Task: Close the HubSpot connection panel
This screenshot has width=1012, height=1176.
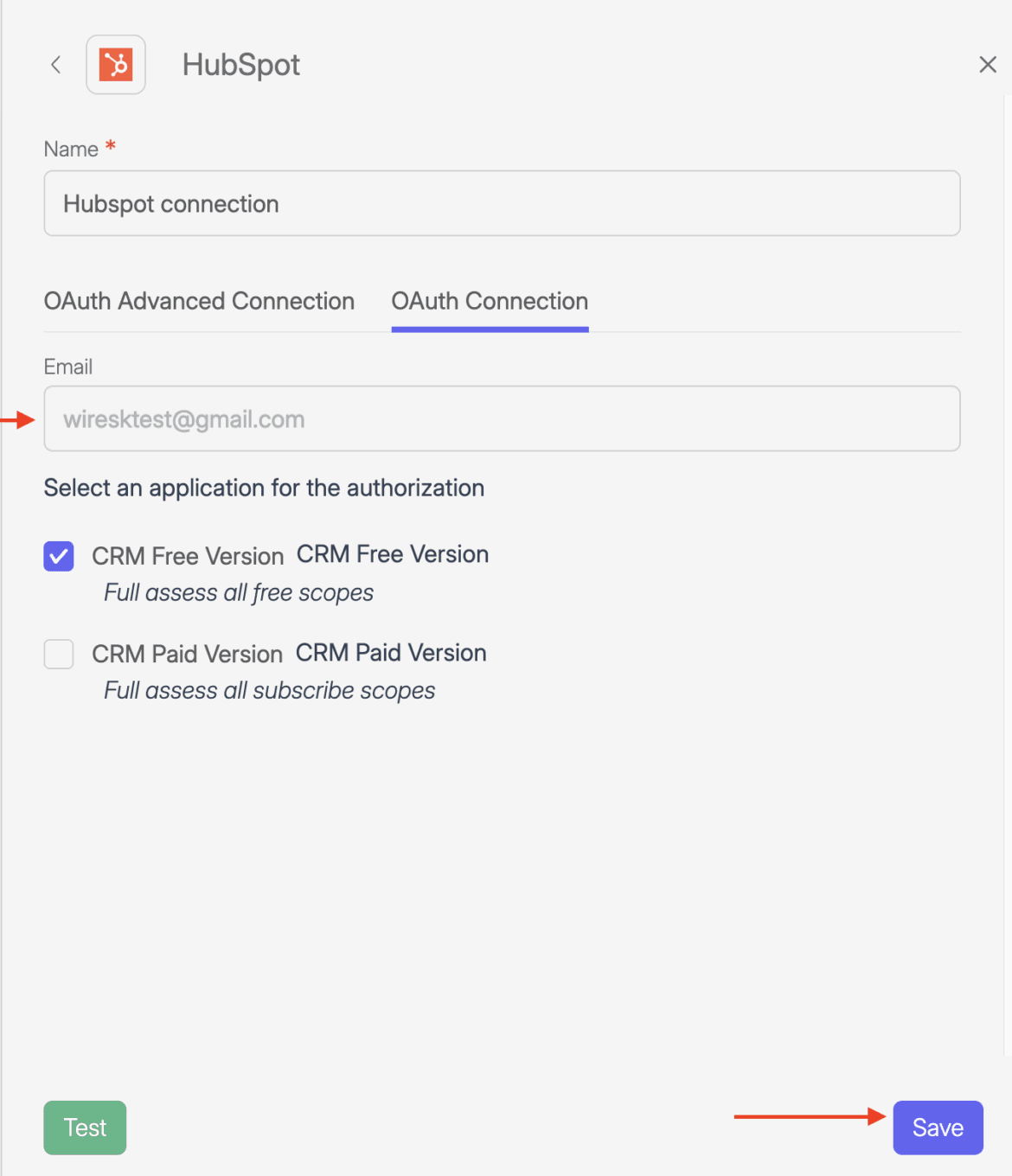Action: point(987,65)
